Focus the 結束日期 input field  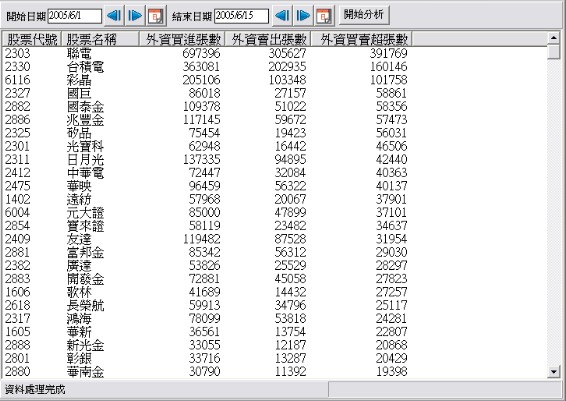click(241, 16)
